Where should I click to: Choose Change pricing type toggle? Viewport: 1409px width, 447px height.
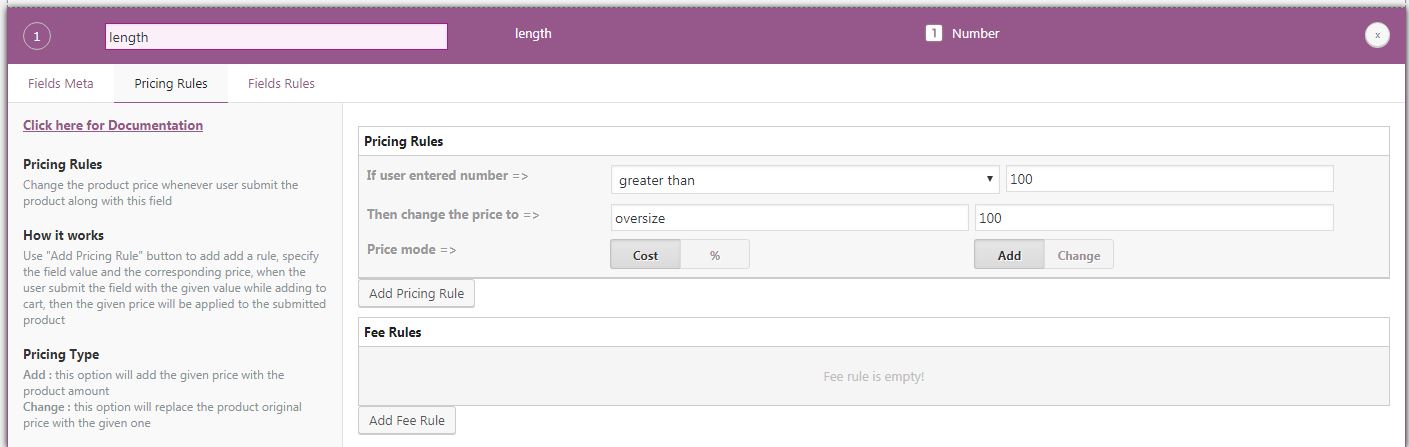click(x=1078, y=255)
